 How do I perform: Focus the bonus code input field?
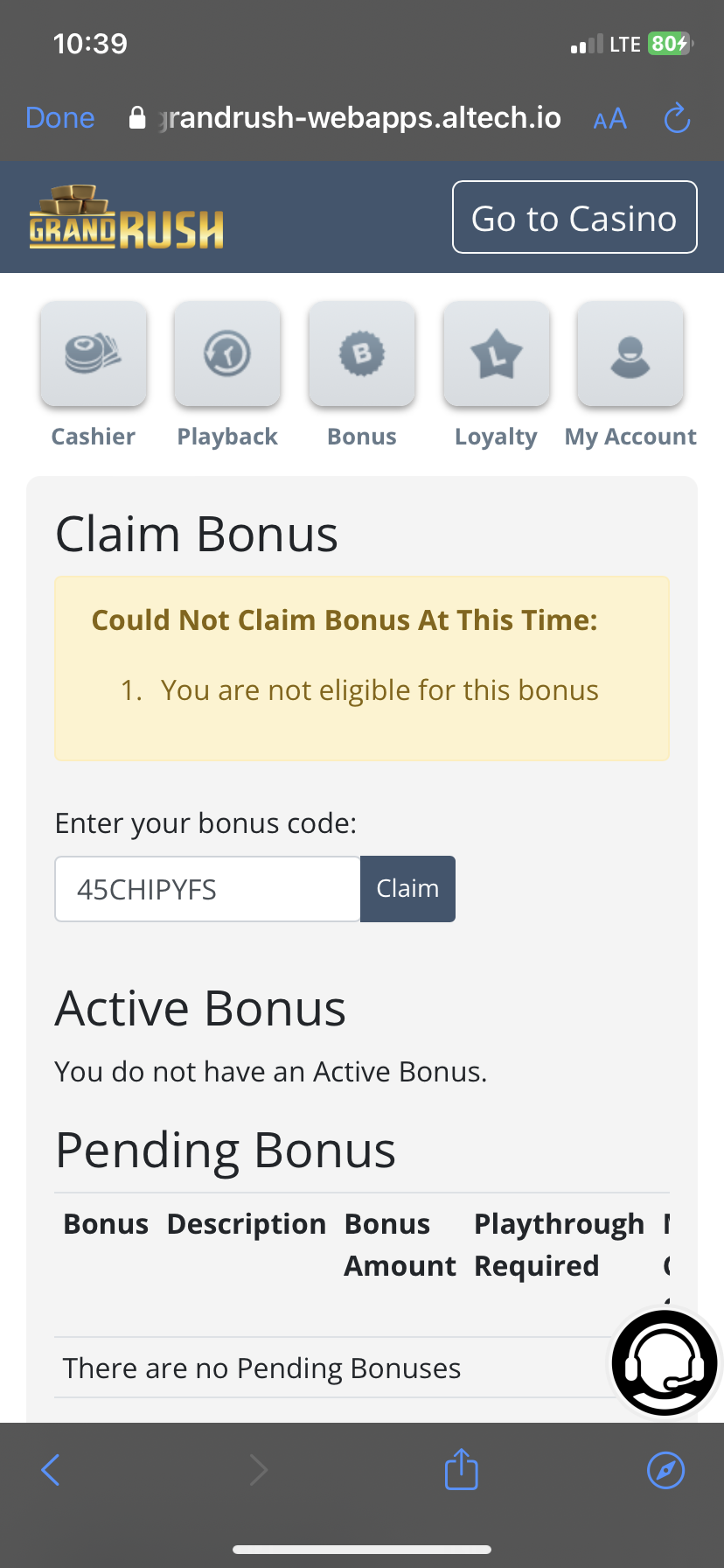pyautogui.click(x=207, y=889)
